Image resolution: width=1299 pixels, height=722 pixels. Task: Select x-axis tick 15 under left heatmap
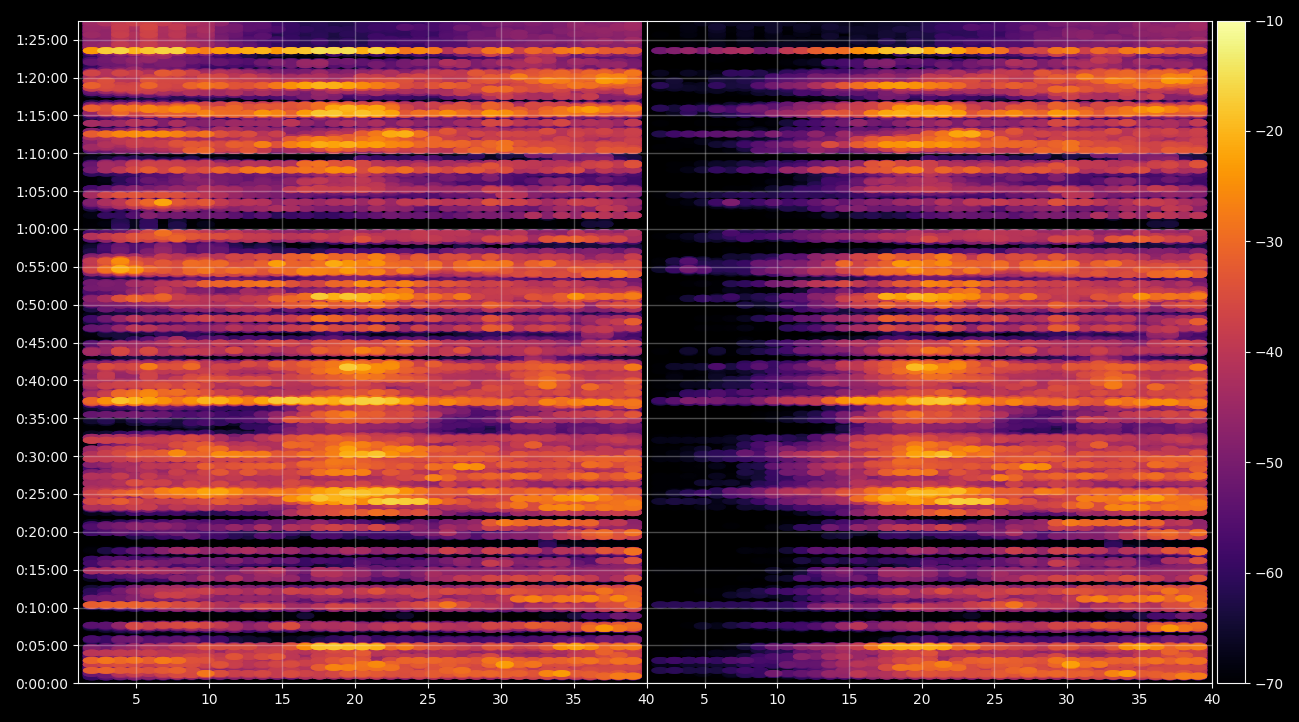click(x=282, y=699)
